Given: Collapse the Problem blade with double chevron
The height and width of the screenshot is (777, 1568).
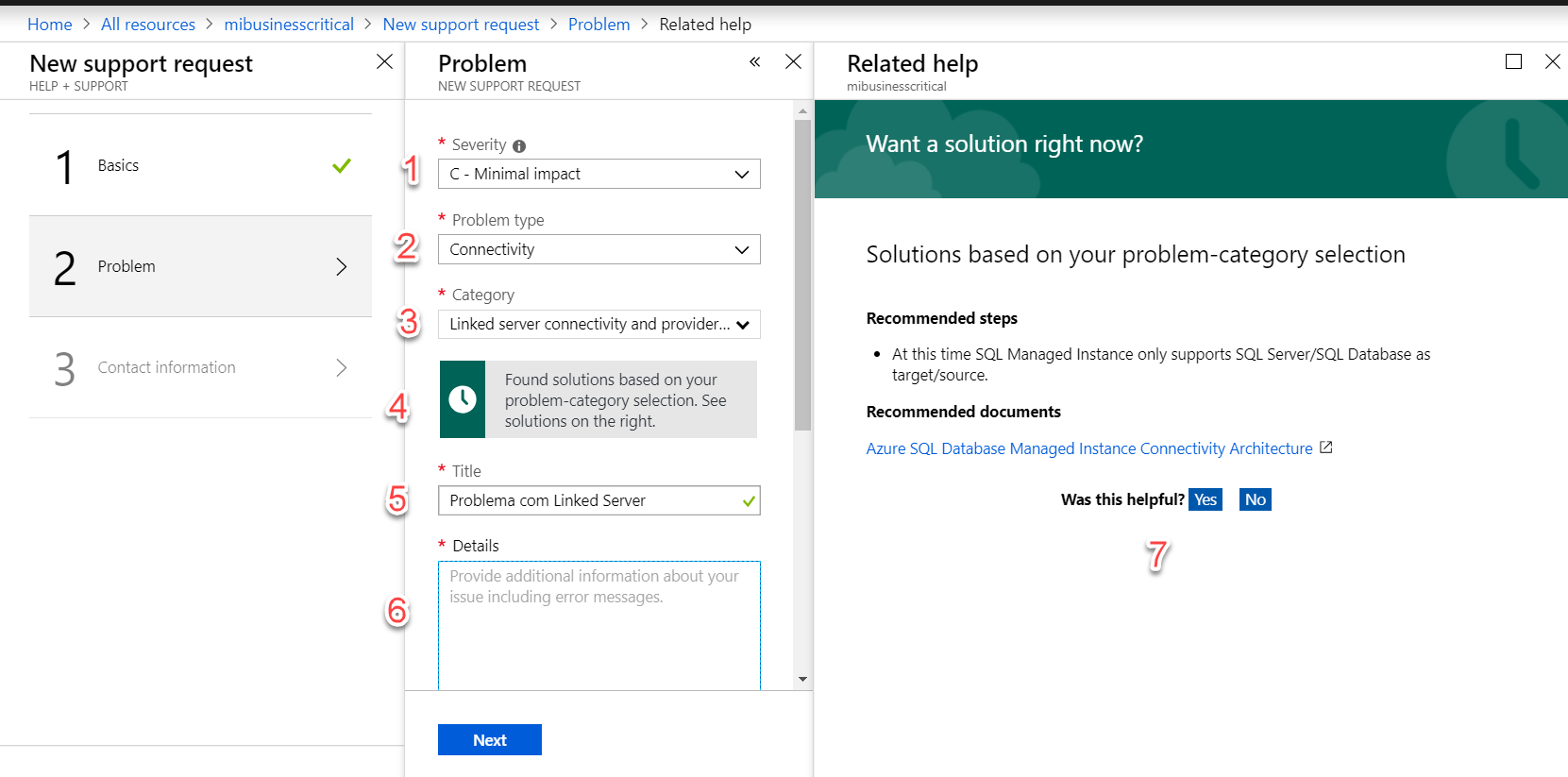Looking at the screenshot, I should (754, 62).
